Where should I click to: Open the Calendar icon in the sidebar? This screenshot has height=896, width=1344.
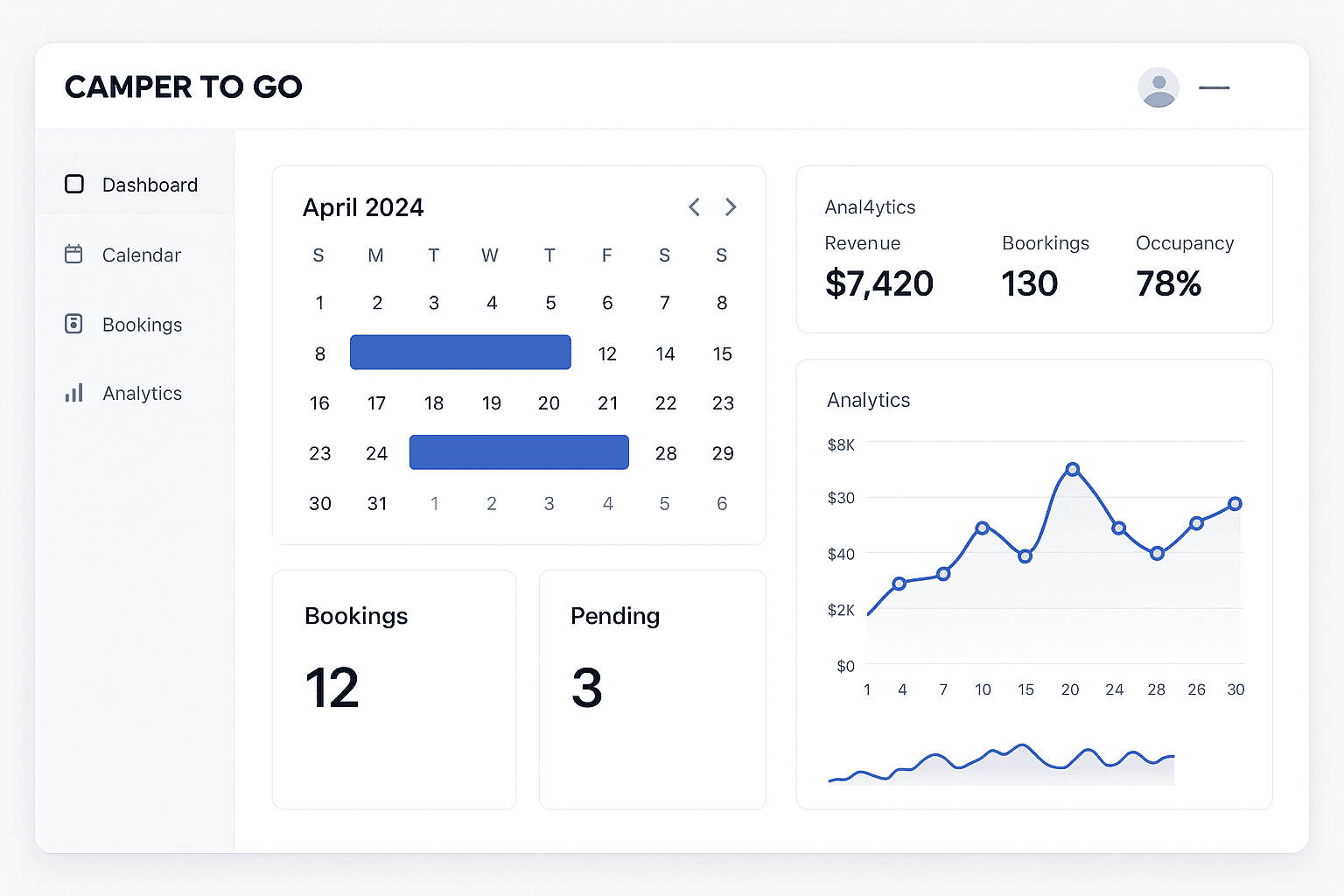pyautogui.click(x=74, y=254)
